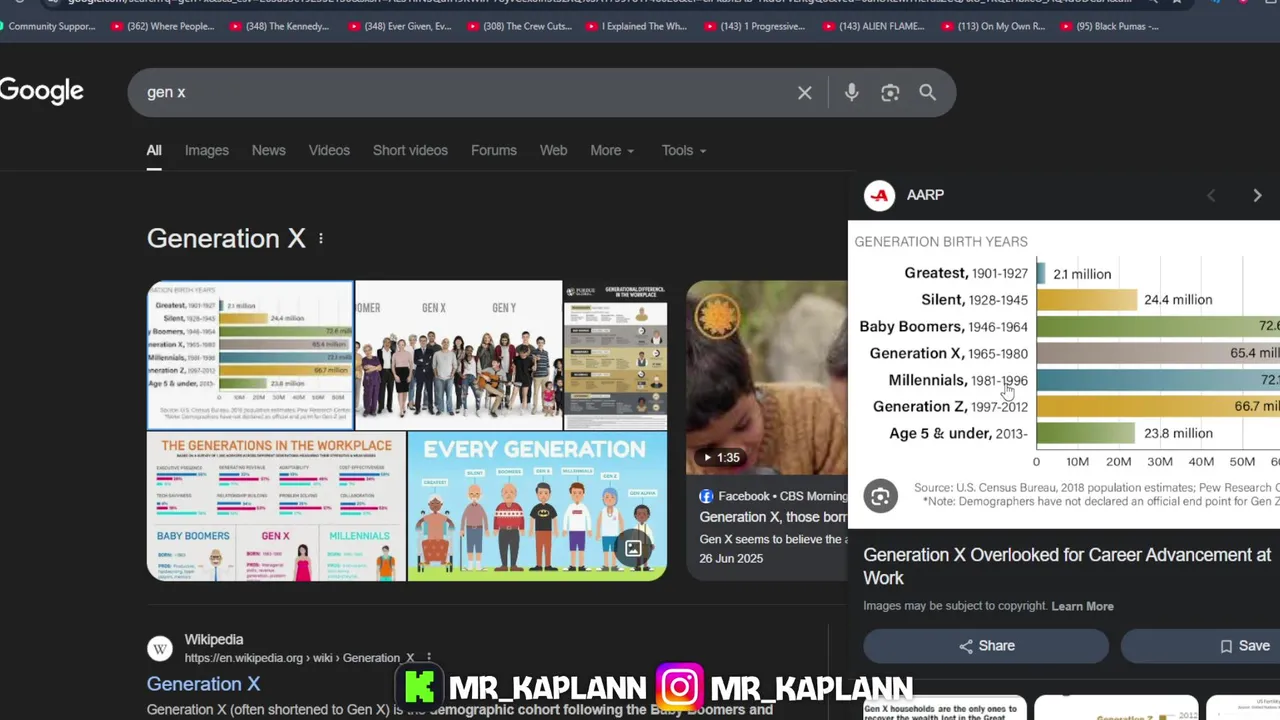Click the Learn More copyright link
1280x720 pixels.
coord(1082,607)
